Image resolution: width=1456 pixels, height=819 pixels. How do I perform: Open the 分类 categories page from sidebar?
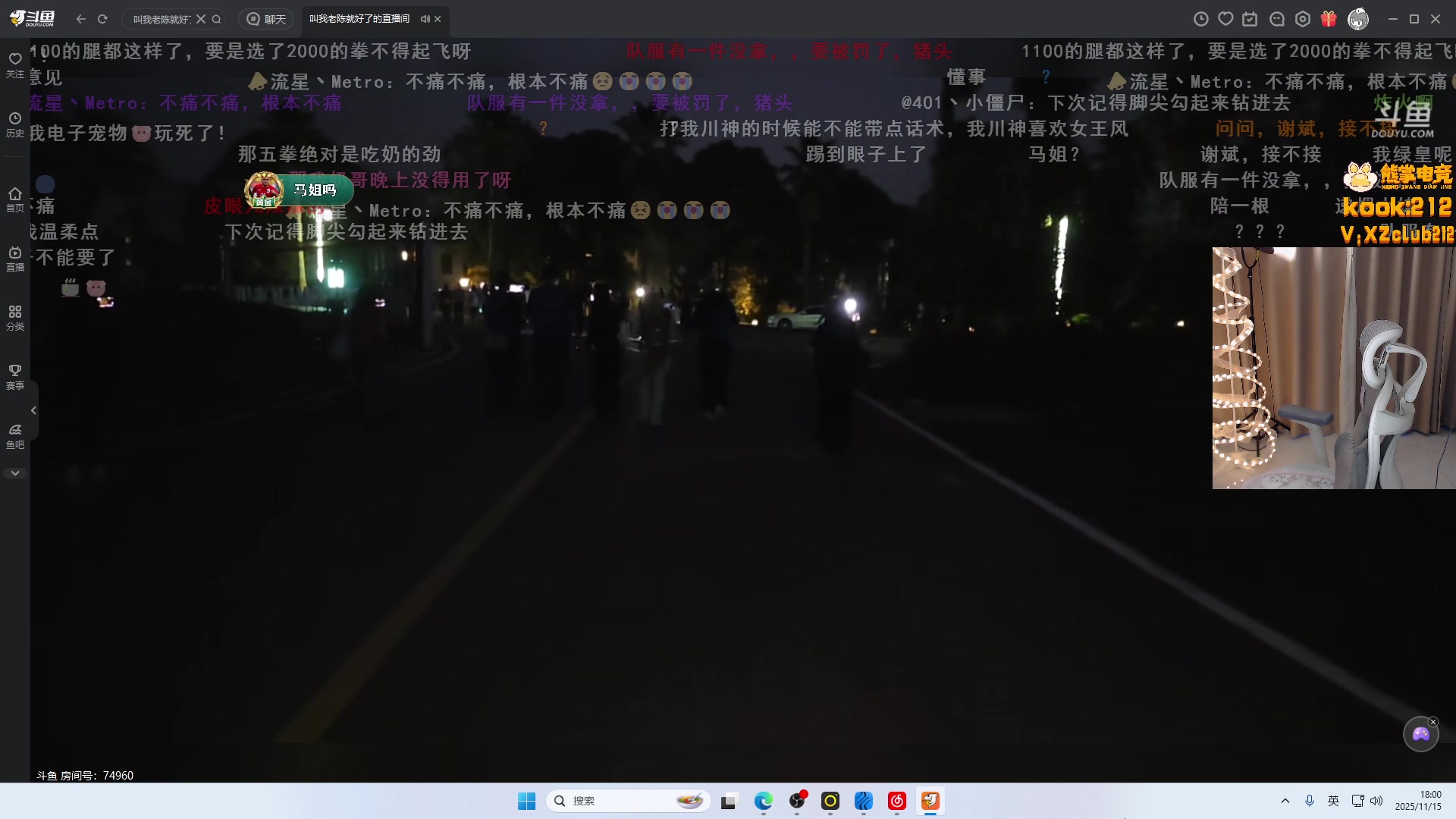pos(14,317)
